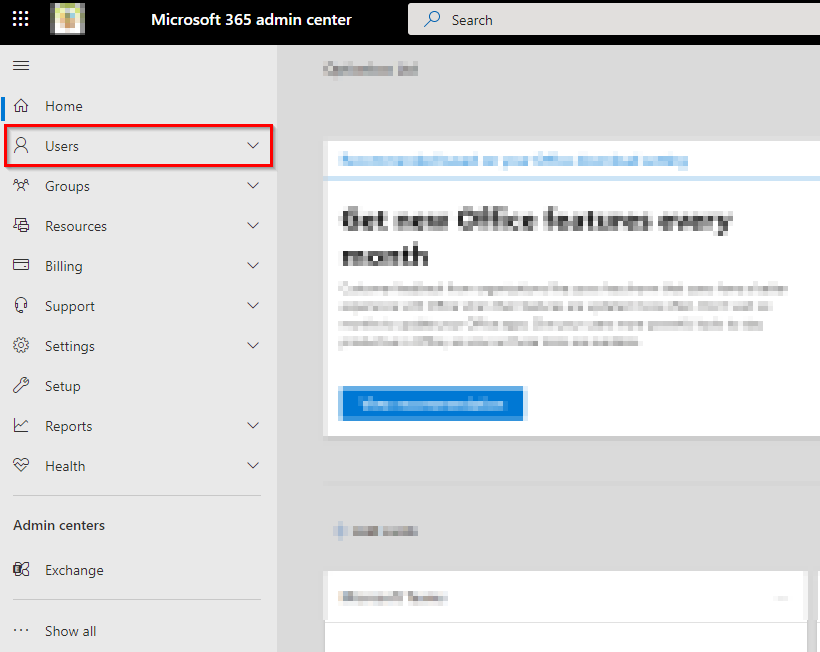Viewport: 820px width, 652px height.
Task: Expand the Support chevron
Action: coord(253,305)
